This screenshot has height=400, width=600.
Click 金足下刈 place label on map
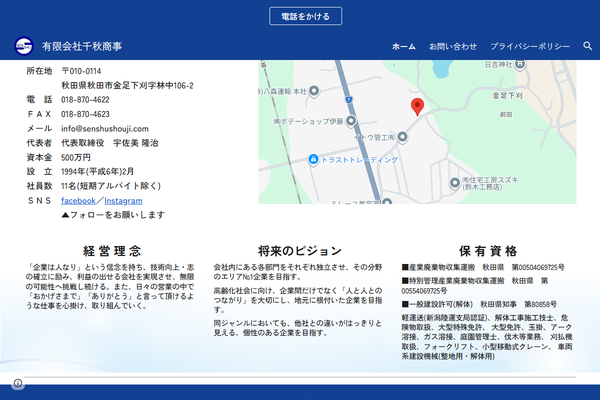(507, 95)
